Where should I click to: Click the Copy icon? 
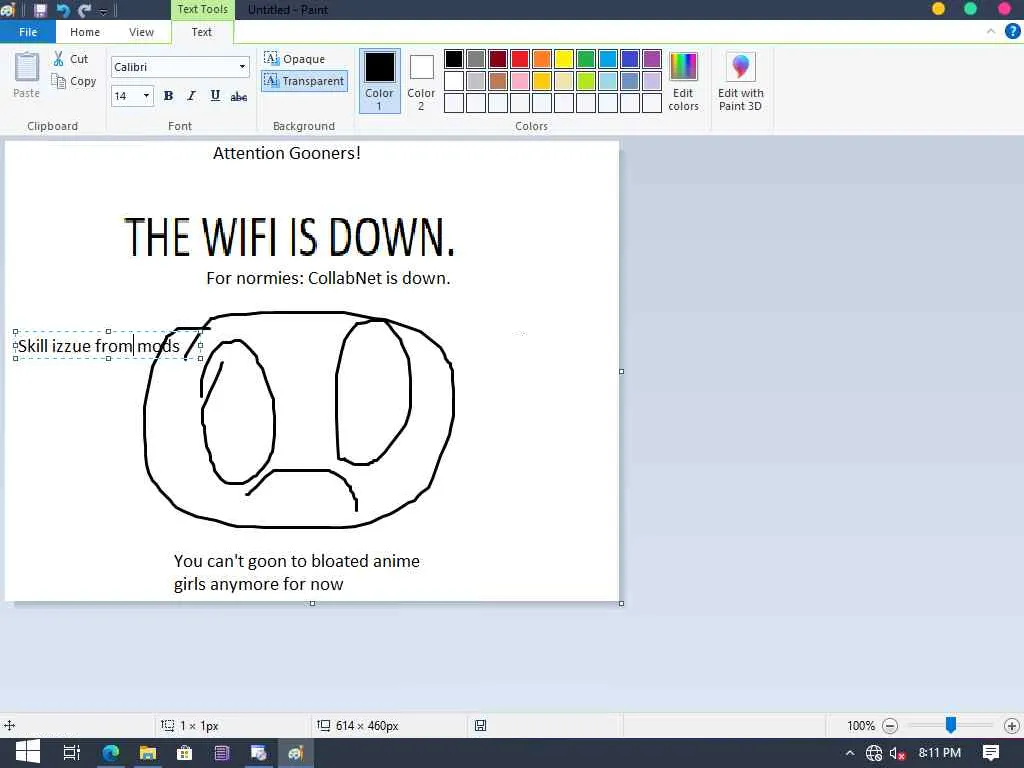59,82
